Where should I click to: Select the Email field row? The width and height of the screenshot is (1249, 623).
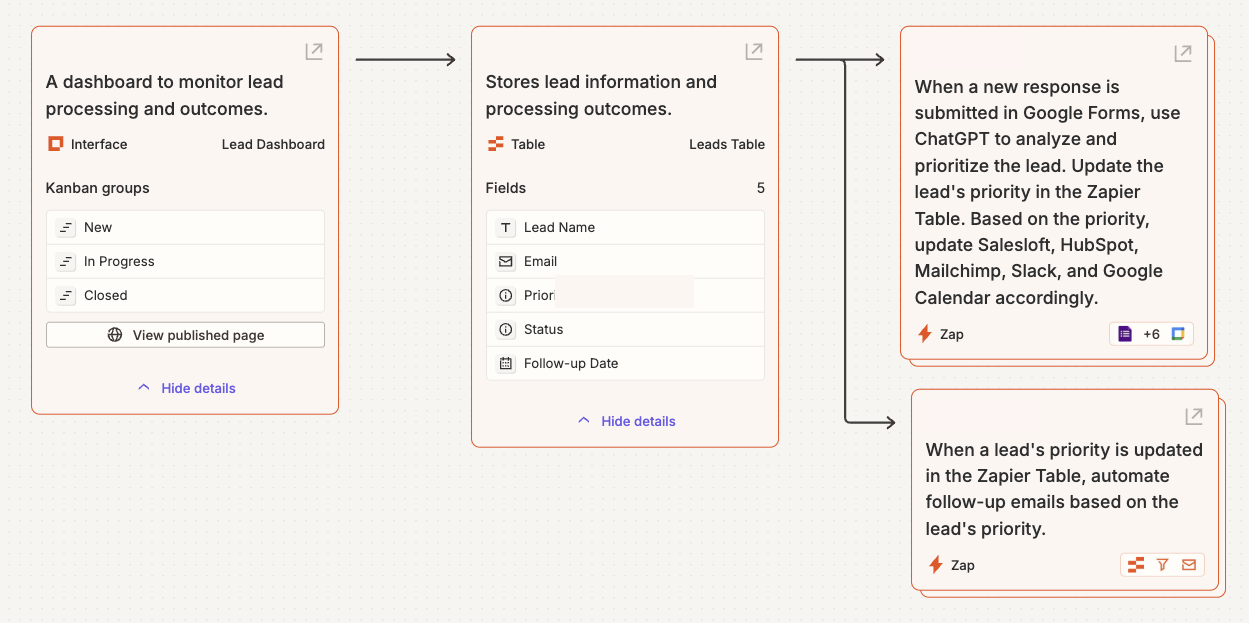coord(625,261)
